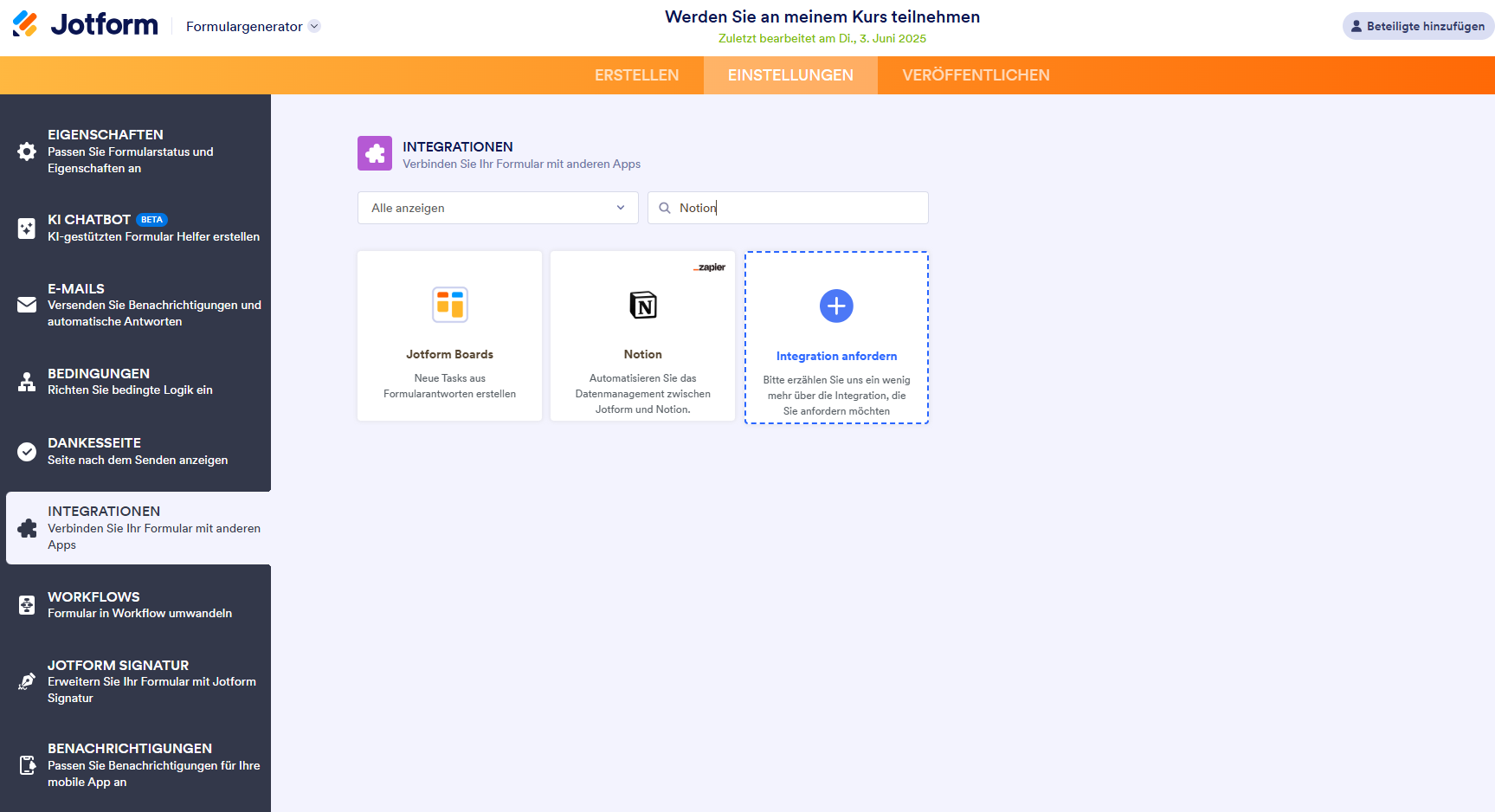The image size is (1495, 812).
Task: Click the Notion logo icon
Action: point(643,305)
